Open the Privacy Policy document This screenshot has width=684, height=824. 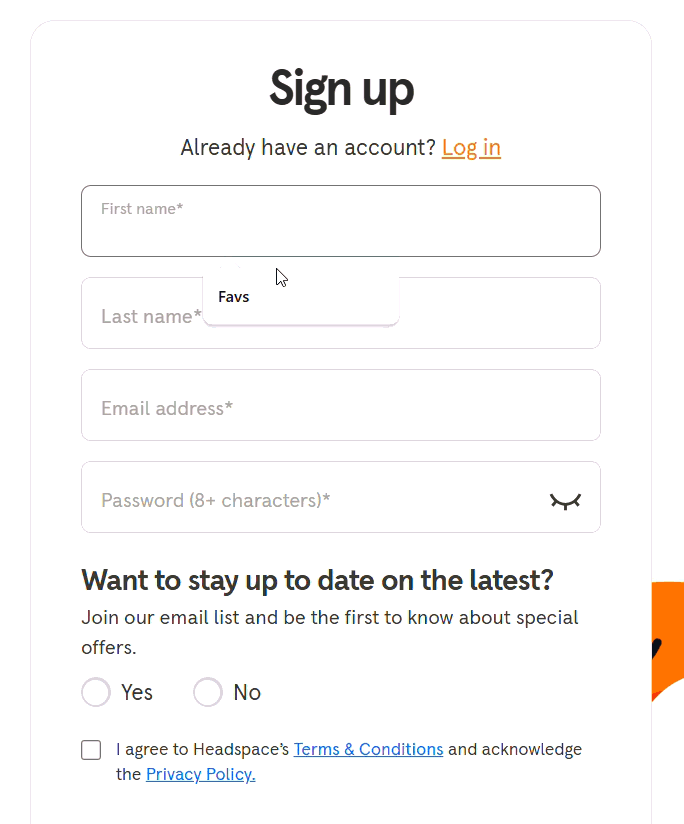(200, 774)
